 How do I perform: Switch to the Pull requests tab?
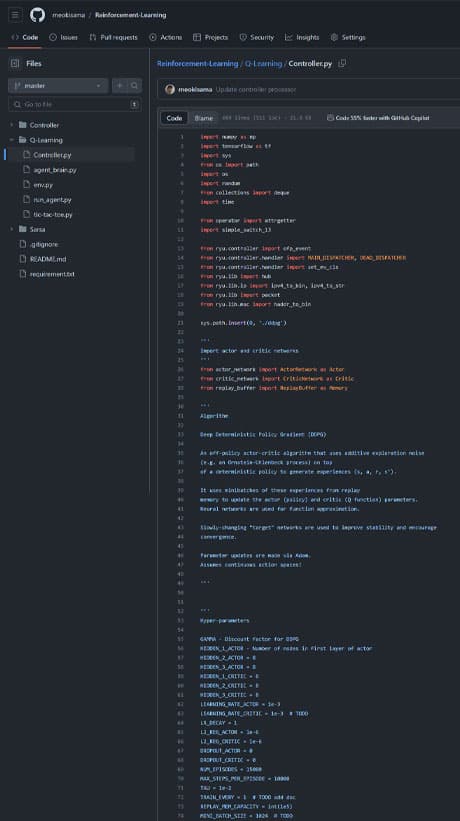coord(113,37)
